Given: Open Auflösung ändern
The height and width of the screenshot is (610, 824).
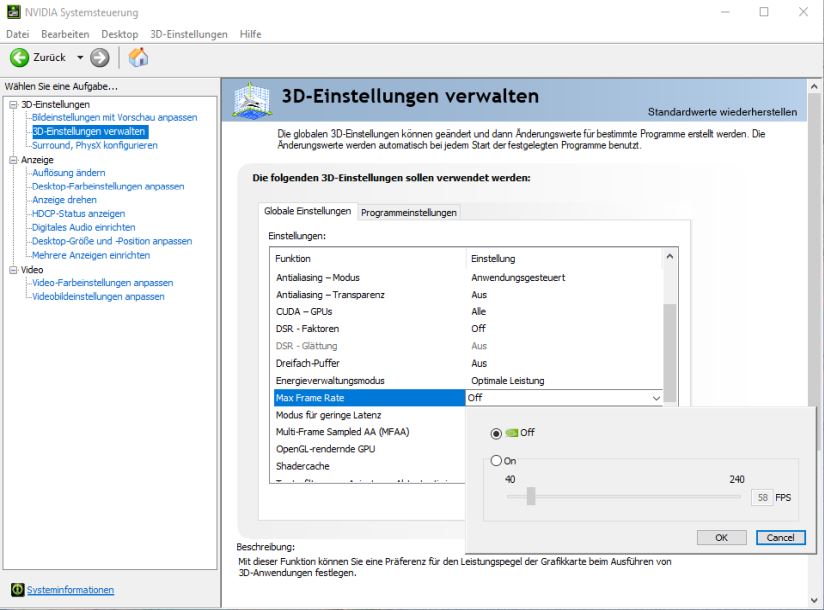Looking at the screenshot, I should [x=68, y=172].
